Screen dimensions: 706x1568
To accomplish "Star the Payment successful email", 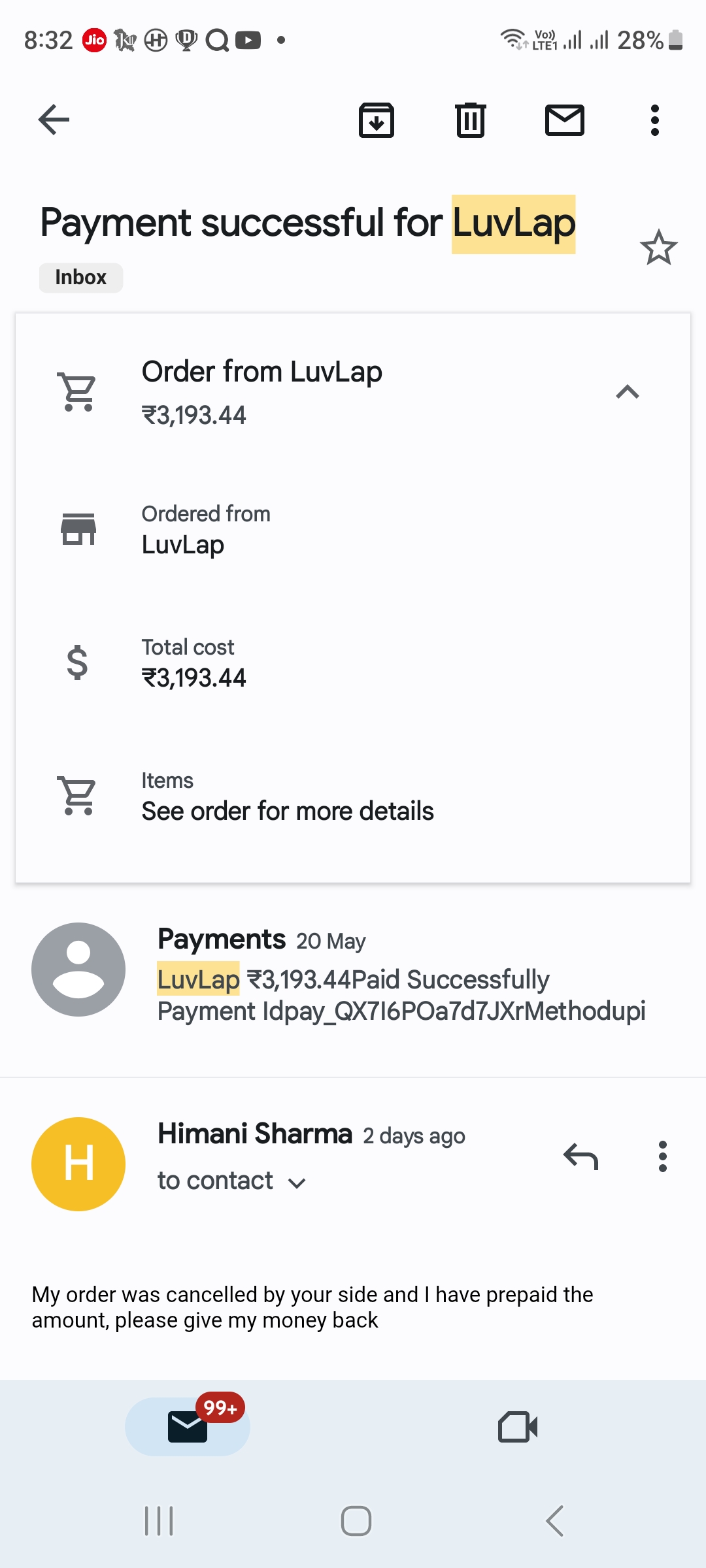I will click(x=658, y=248).
